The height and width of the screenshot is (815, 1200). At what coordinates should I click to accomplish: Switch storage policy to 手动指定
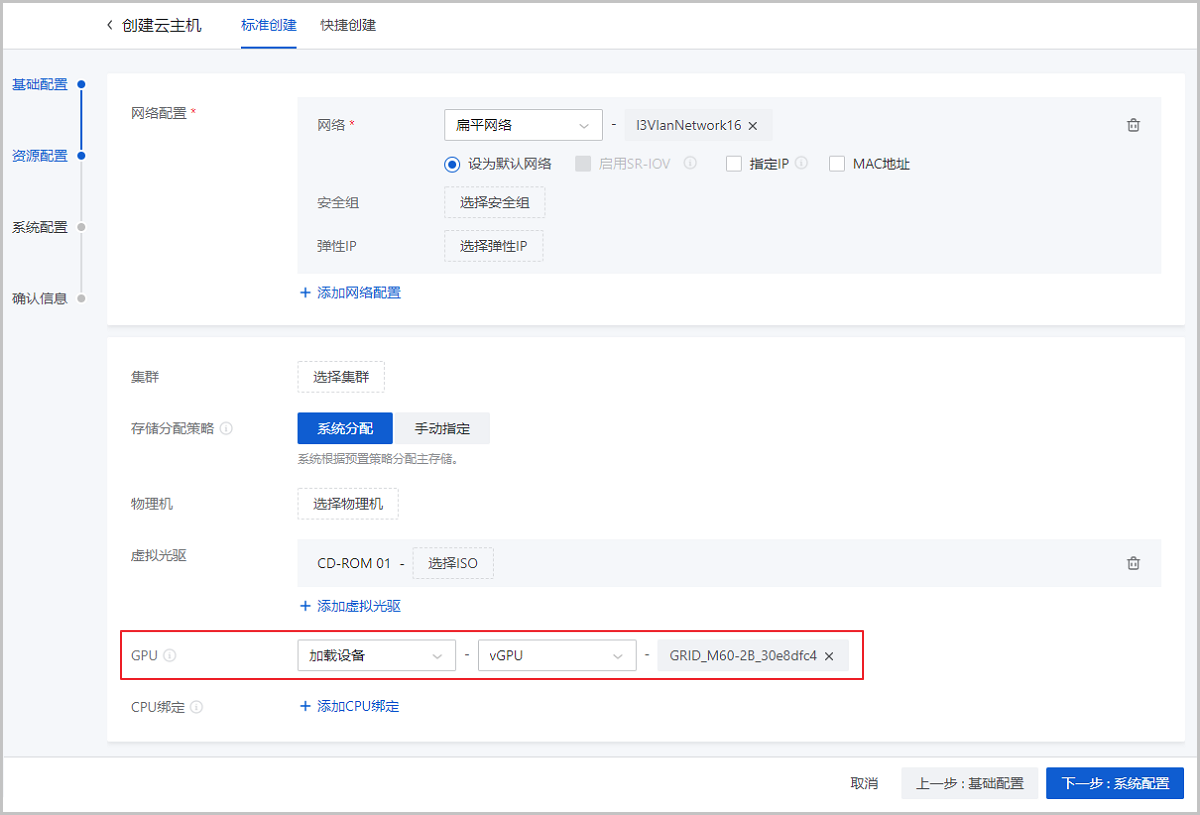(441, 427)
